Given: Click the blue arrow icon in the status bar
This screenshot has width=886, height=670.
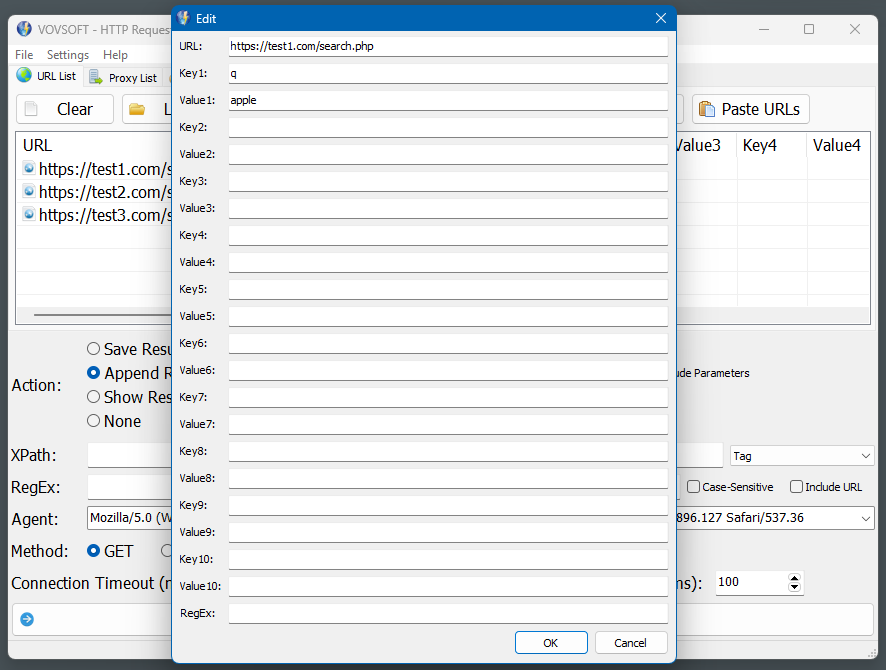Looking at the screenshot, I should (x=27, y=619).
